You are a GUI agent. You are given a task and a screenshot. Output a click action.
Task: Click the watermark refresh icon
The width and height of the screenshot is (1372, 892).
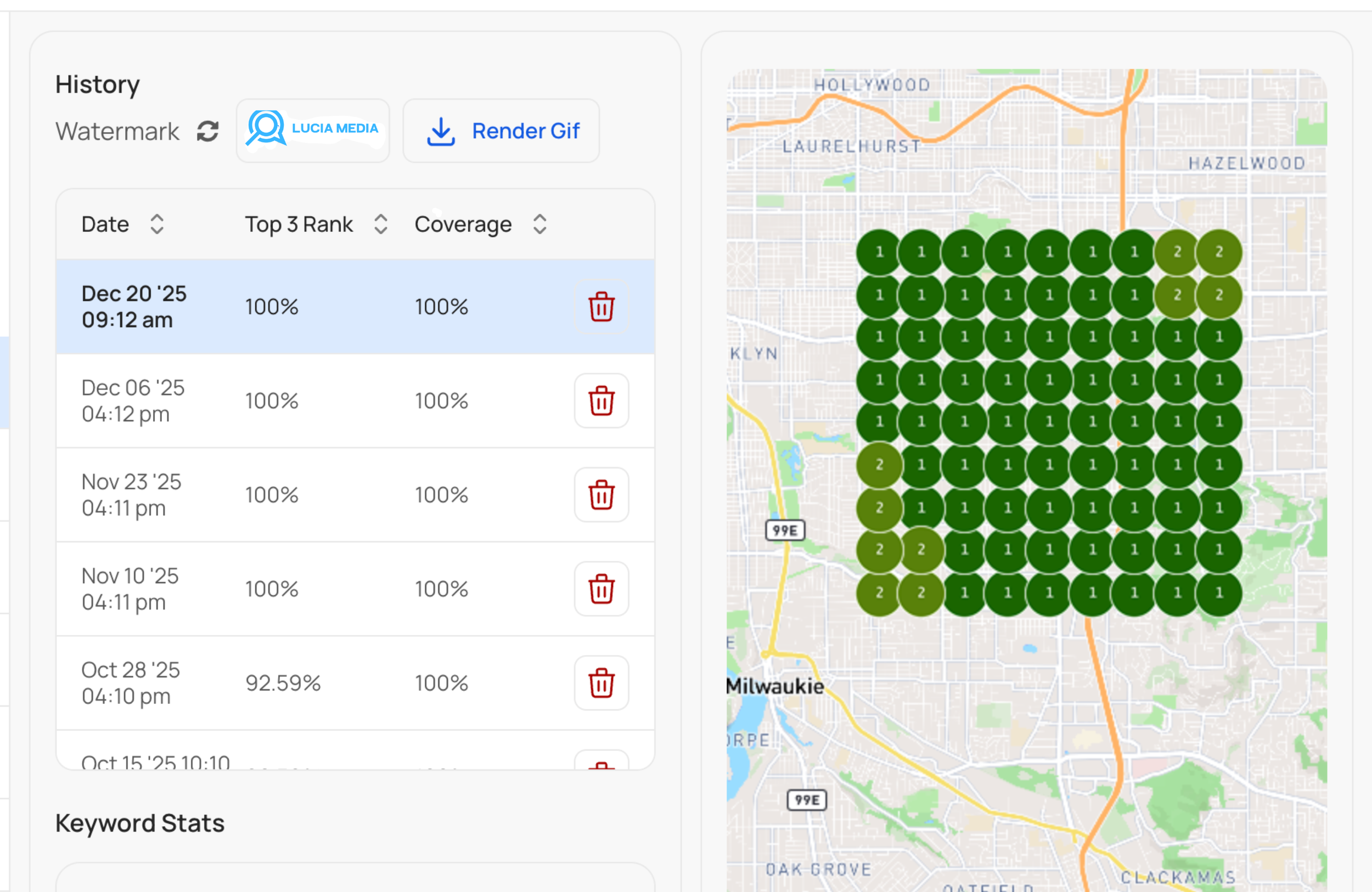pos(207,131)
